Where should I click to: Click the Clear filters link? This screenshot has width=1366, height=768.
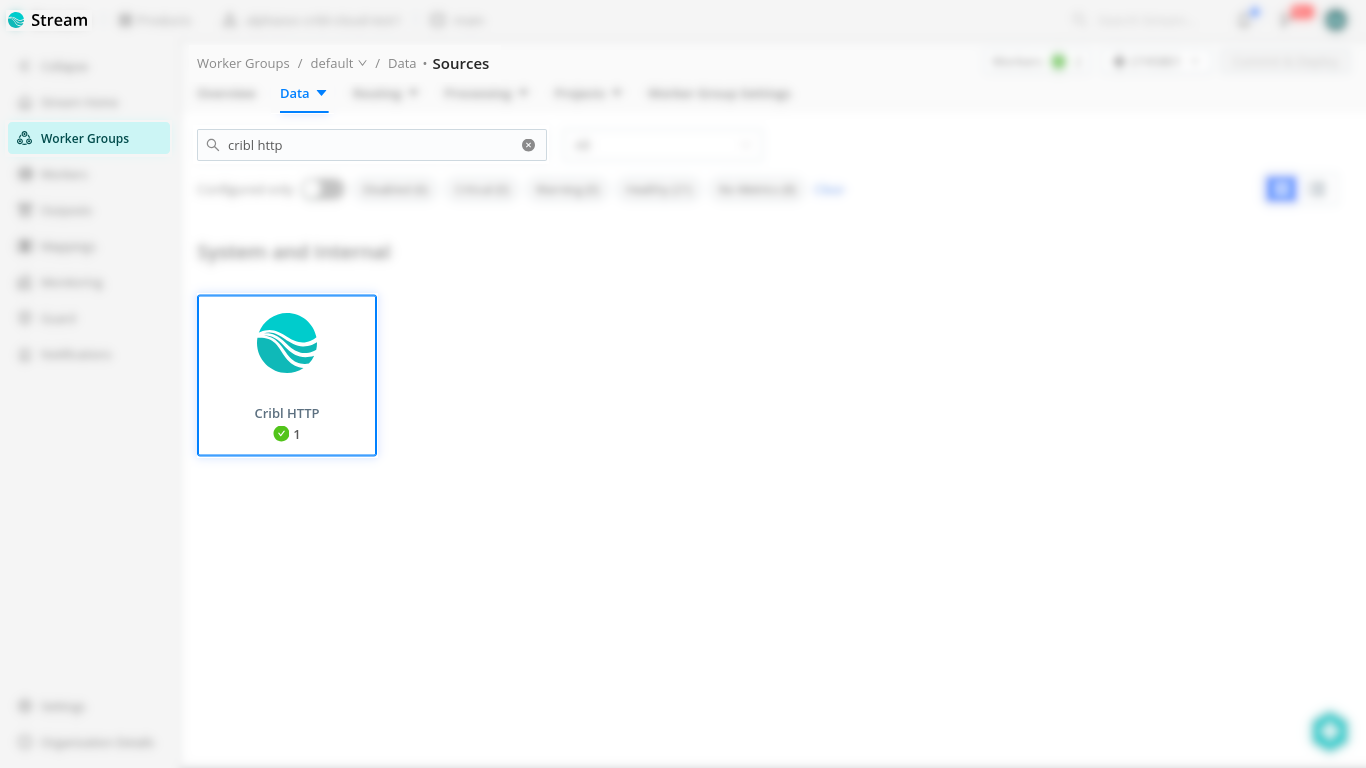click(x=829, y=189)
